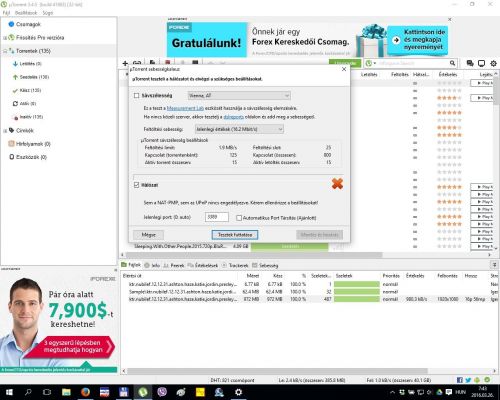This screenshot has width=500, height=400.
Task: Click the green upgrade button in toolbar
Action: [345, 63]
